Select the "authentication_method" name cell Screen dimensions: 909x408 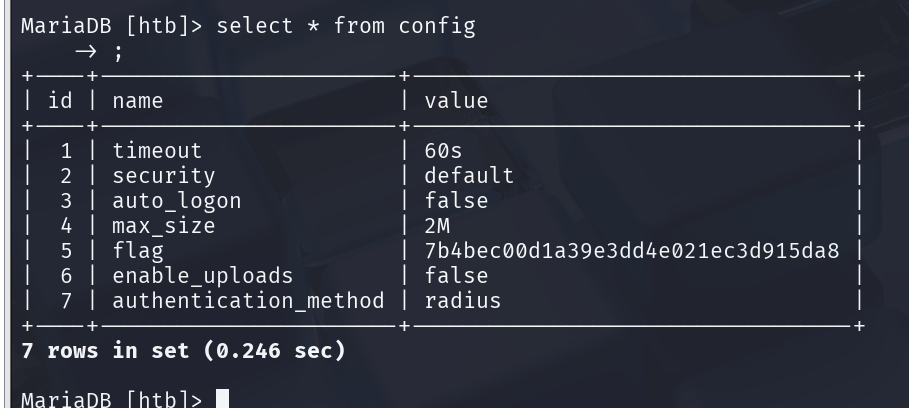click(248, 300)
